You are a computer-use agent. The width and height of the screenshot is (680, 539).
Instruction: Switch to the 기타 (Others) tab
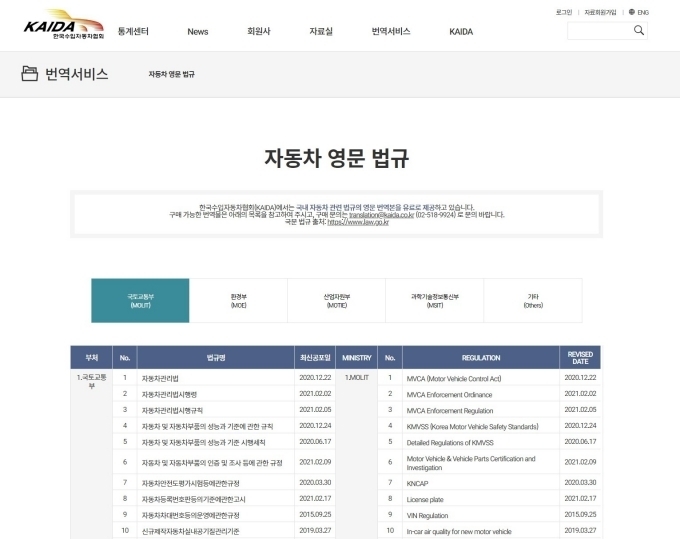point(533,301)
